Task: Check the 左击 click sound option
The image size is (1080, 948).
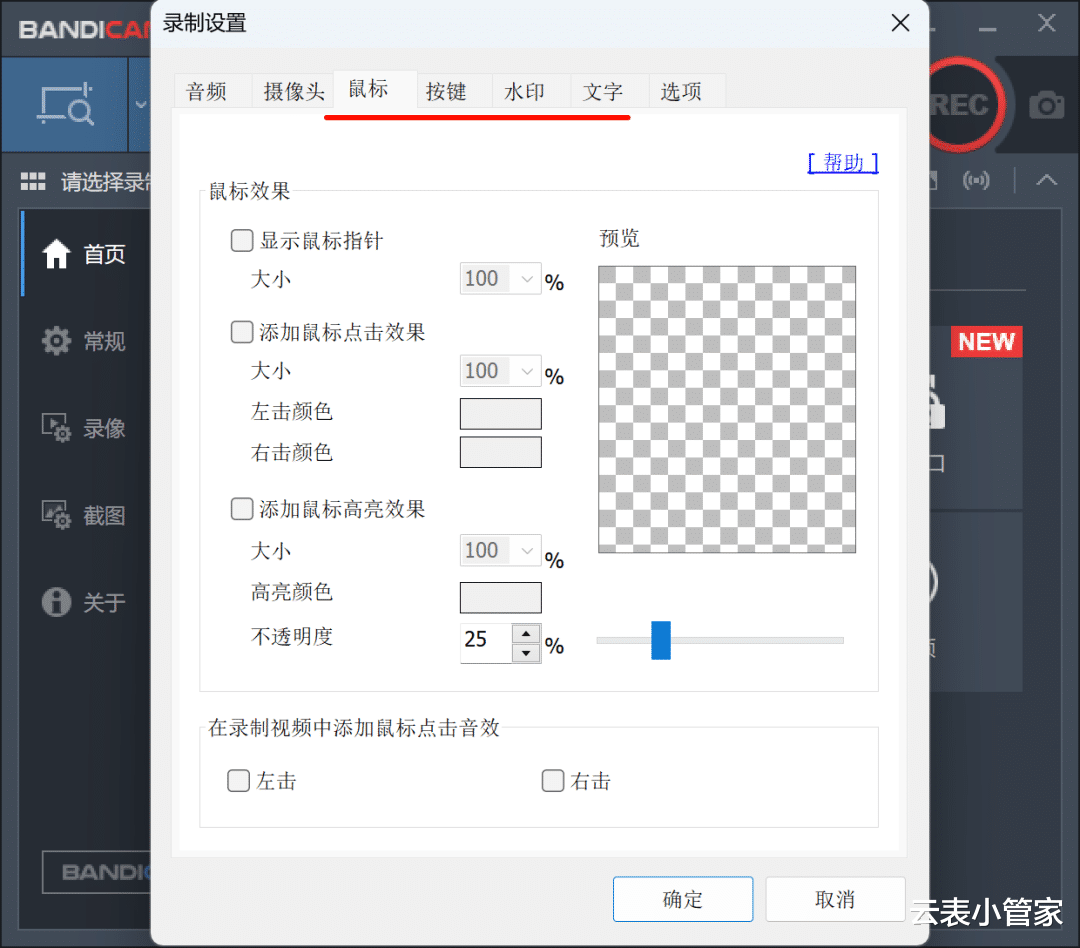Action: tap(238, 781)
